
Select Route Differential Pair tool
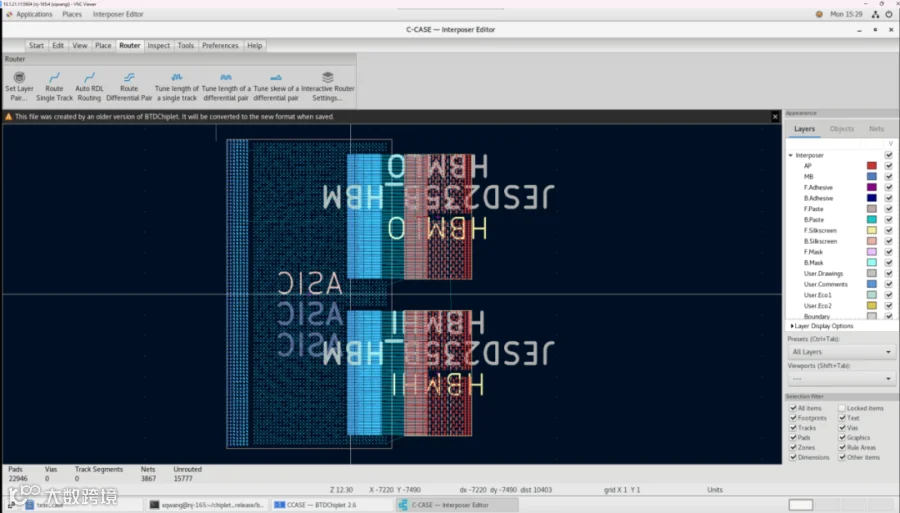click(x=129, y=86)
